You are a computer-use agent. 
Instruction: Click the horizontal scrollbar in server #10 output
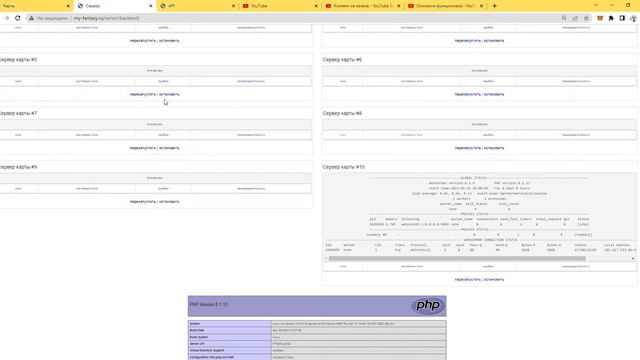457,258
